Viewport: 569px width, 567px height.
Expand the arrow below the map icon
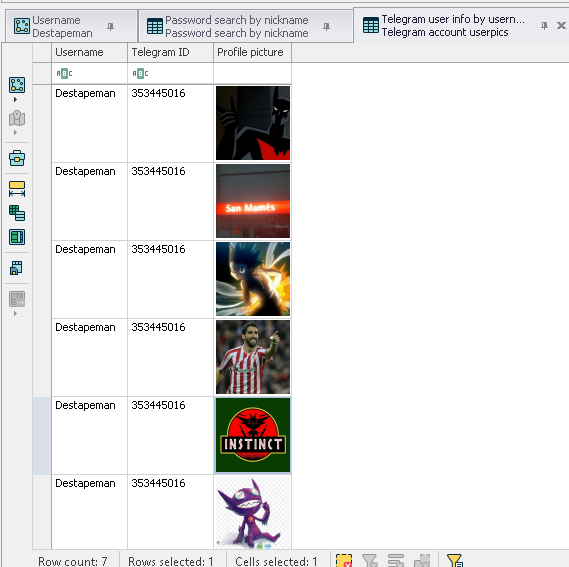pyautogui.click(x=15, y=133)
